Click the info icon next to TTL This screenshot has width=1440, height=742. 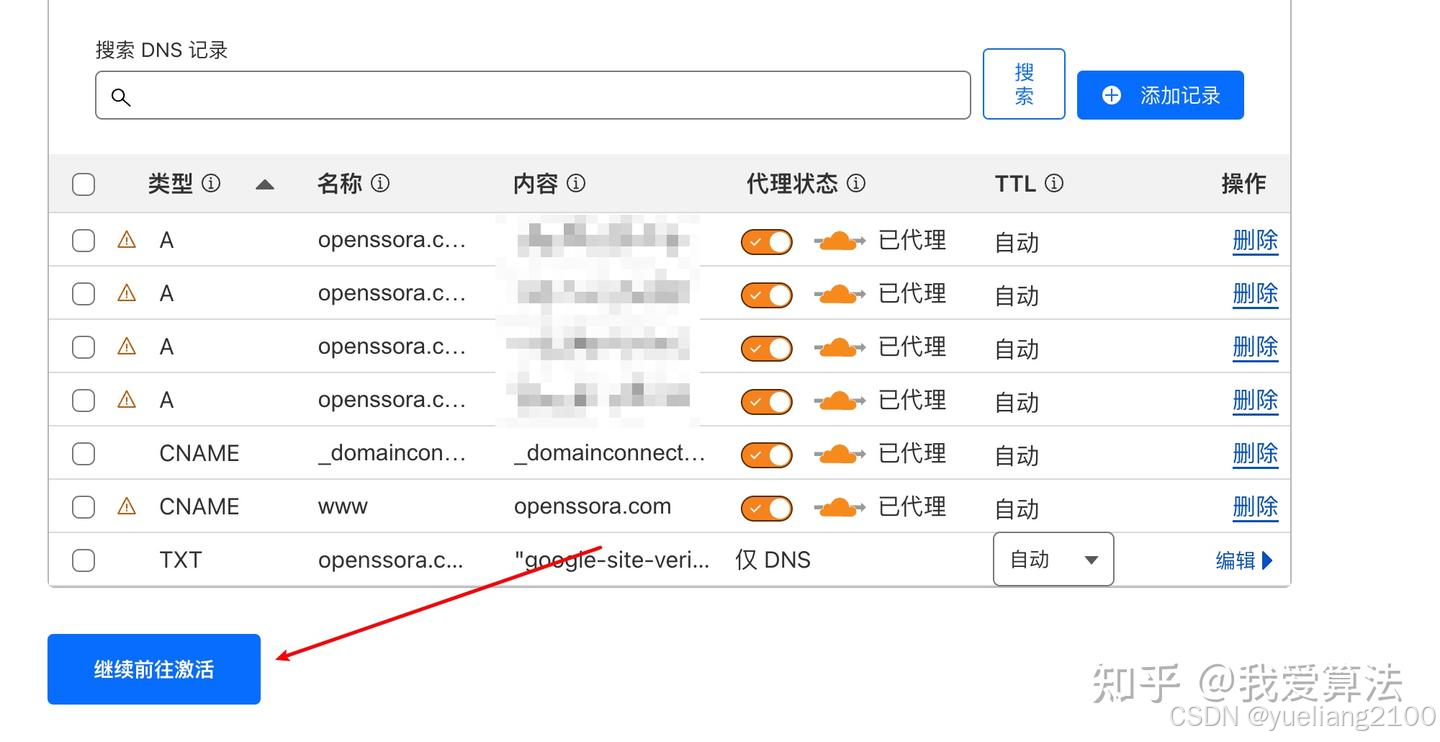pyautogui.click(x=1054, y=184)
